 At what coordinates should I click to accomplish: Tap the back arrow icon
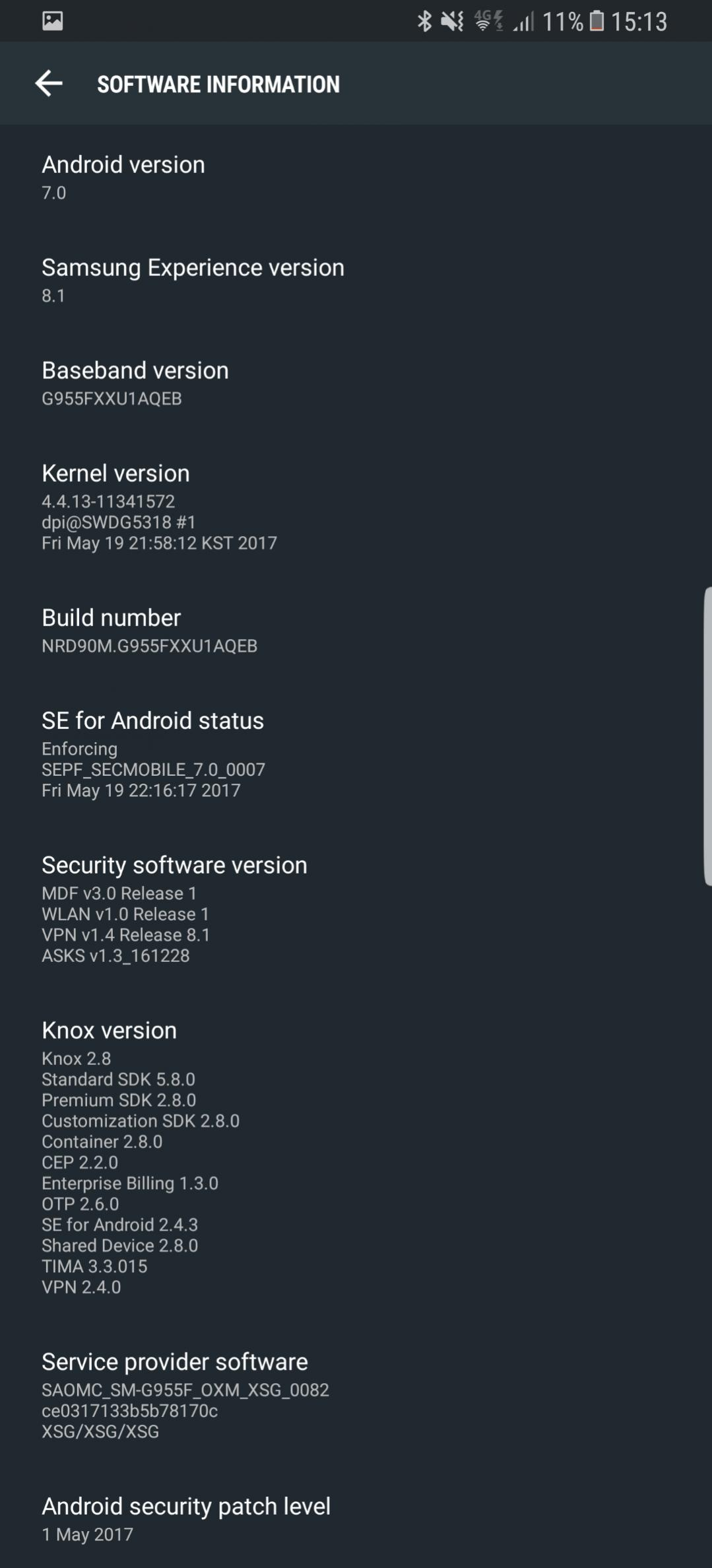click(x=49, y=84)
